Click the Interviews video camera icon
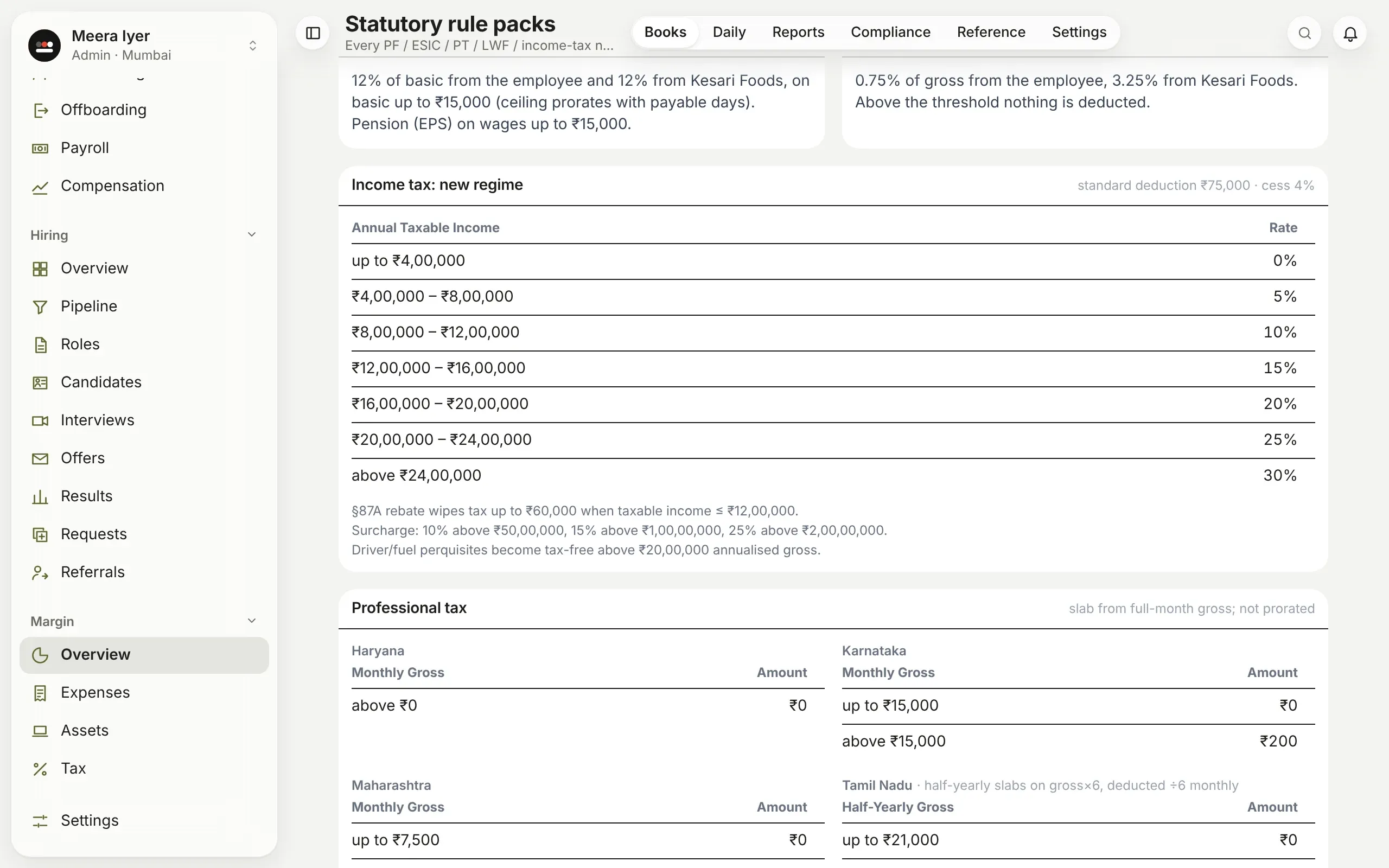Screen dimensions: 1389x868 point(40,420)
